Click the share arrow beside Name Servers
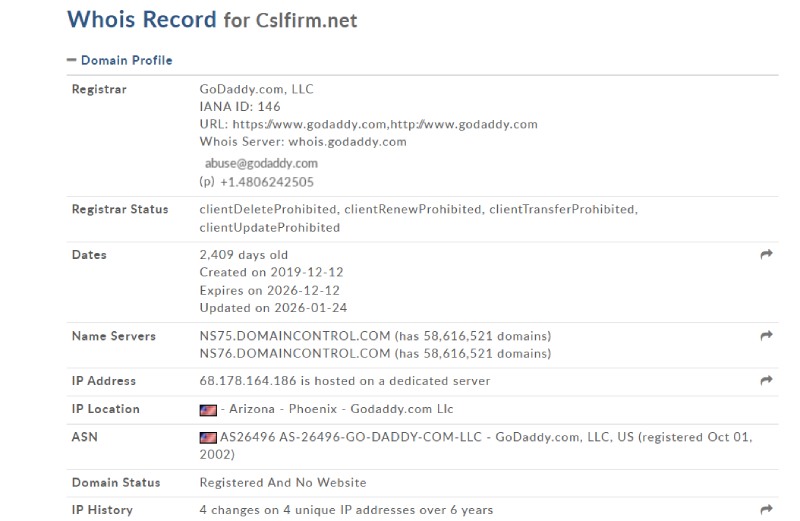 click(766, 335)
